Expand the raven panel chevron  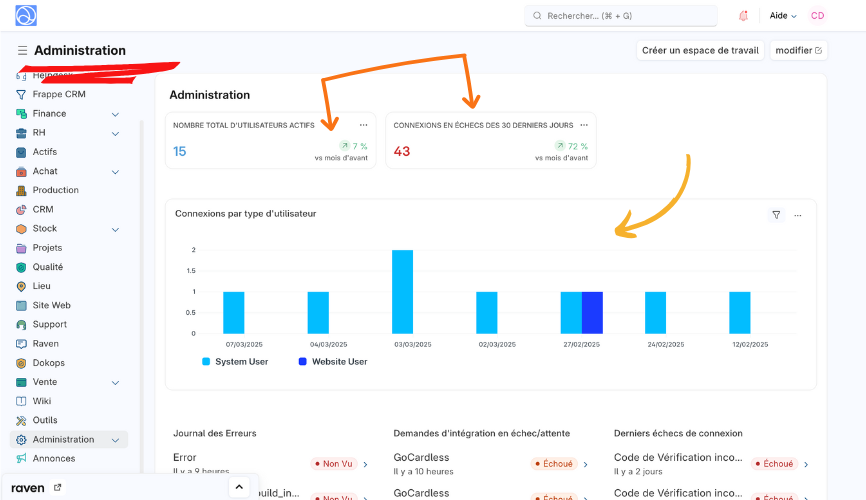pos(239,487)
